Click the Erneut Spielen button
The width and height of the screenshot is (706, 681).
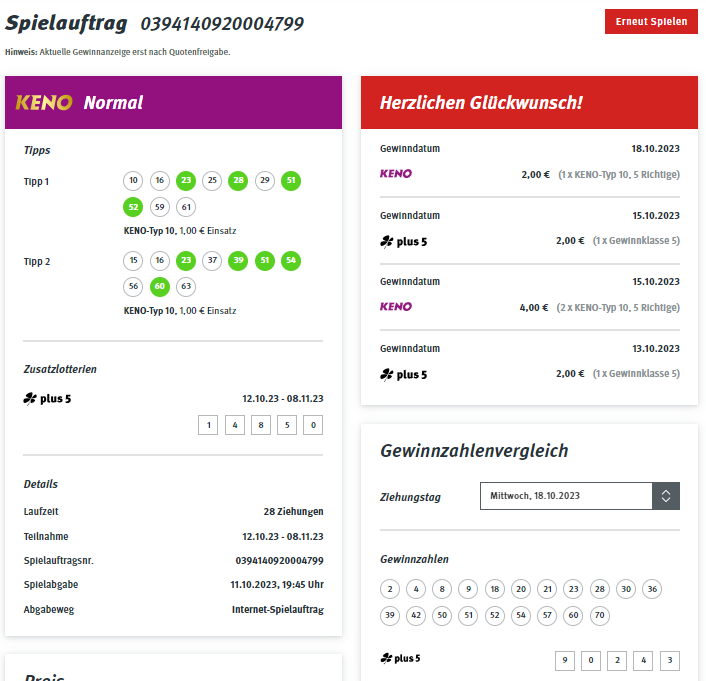651,21
